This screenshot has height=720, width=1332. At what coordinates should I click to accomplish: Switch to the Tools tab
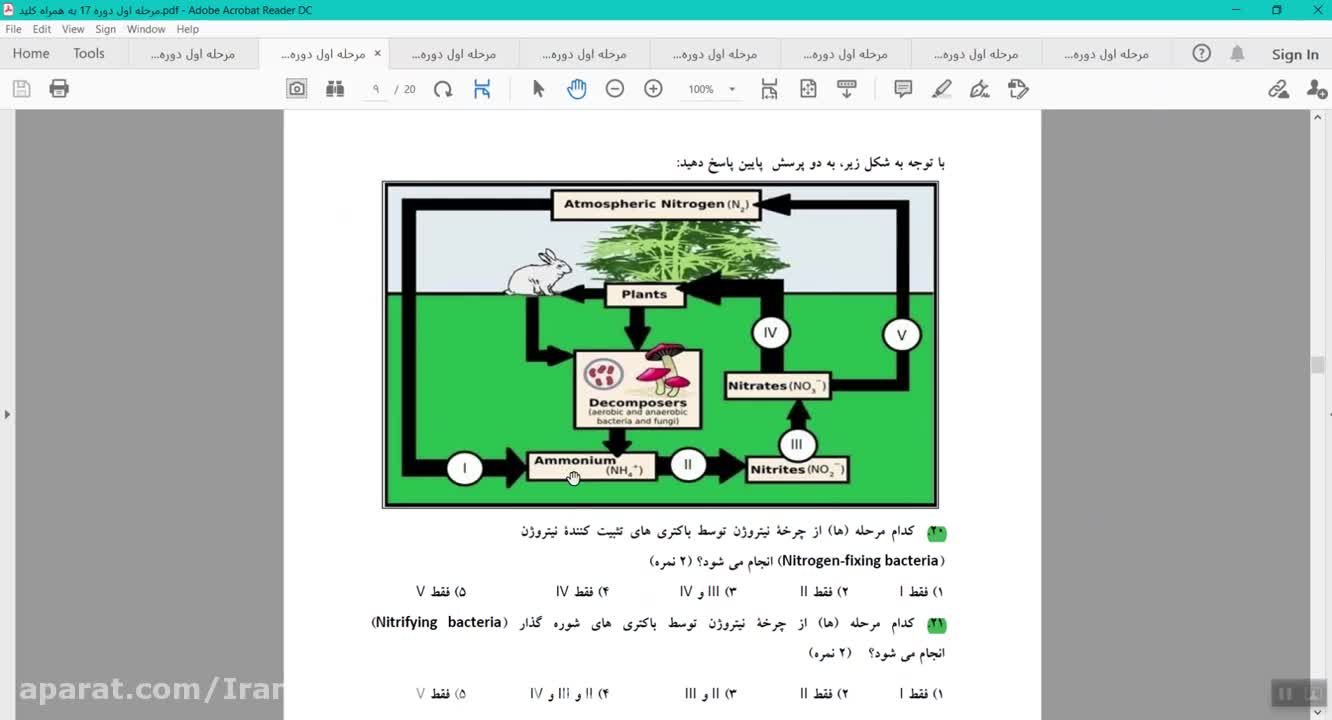[x=89, y=54]
